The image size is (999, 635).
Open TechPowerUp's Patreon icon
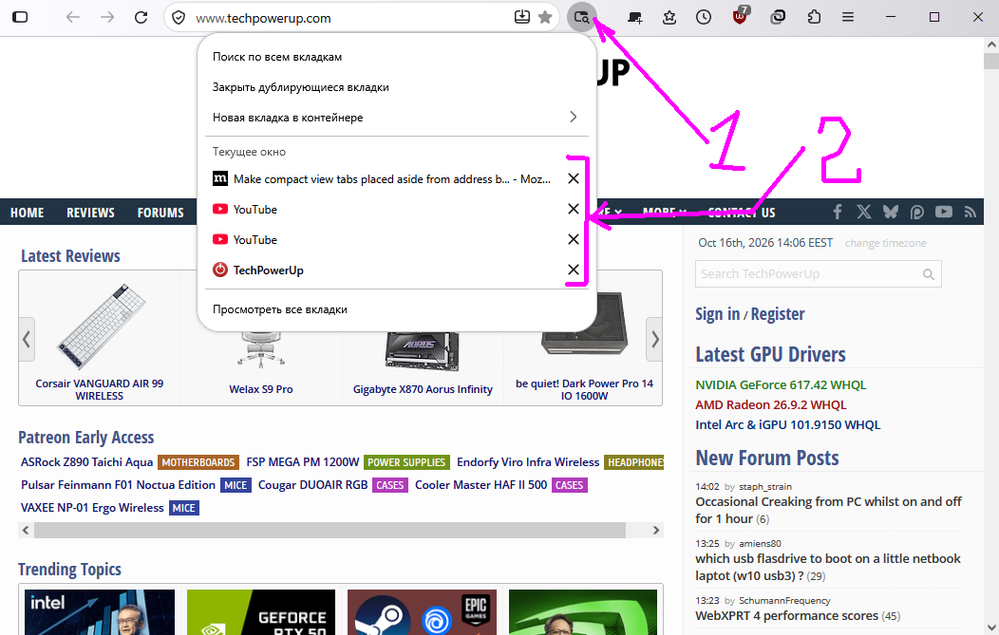(x=917, y=211)
